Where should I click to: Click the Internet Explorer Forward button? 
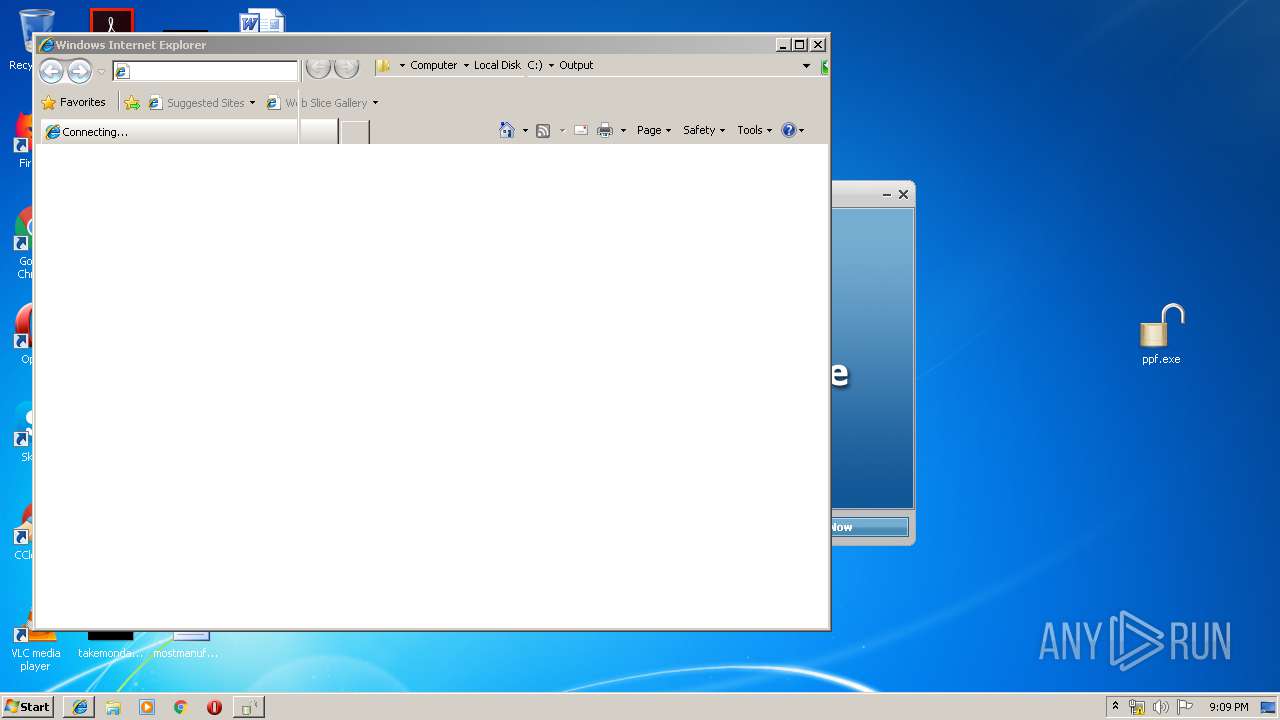(79, 71)
